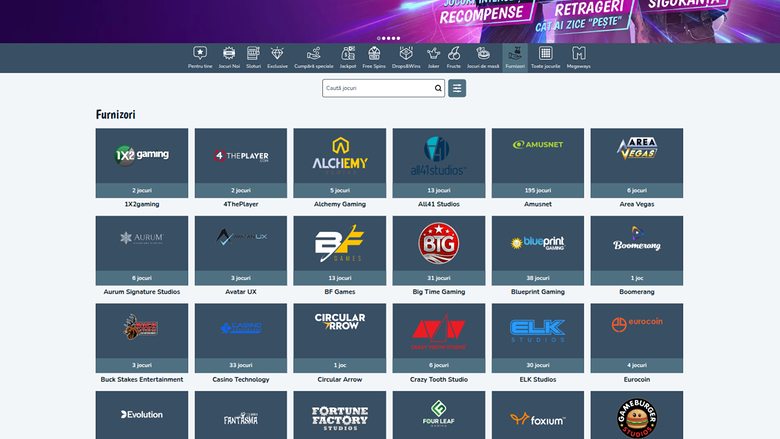Select the Fructe cherries icon
The height and width of the screenshot is (439, 780).
point(454,54)
